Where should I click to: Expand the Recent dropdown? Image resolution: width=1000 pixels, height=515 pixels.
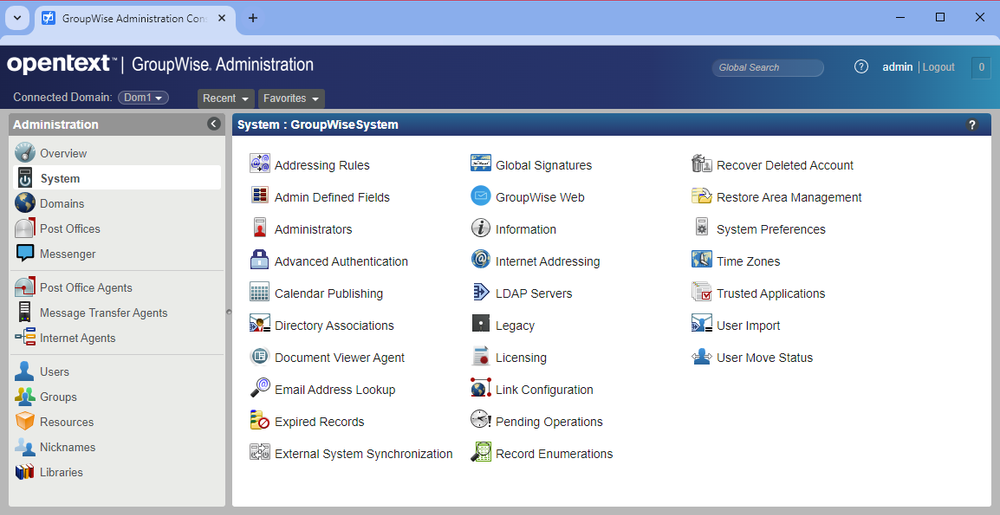(x=226, y=98)
